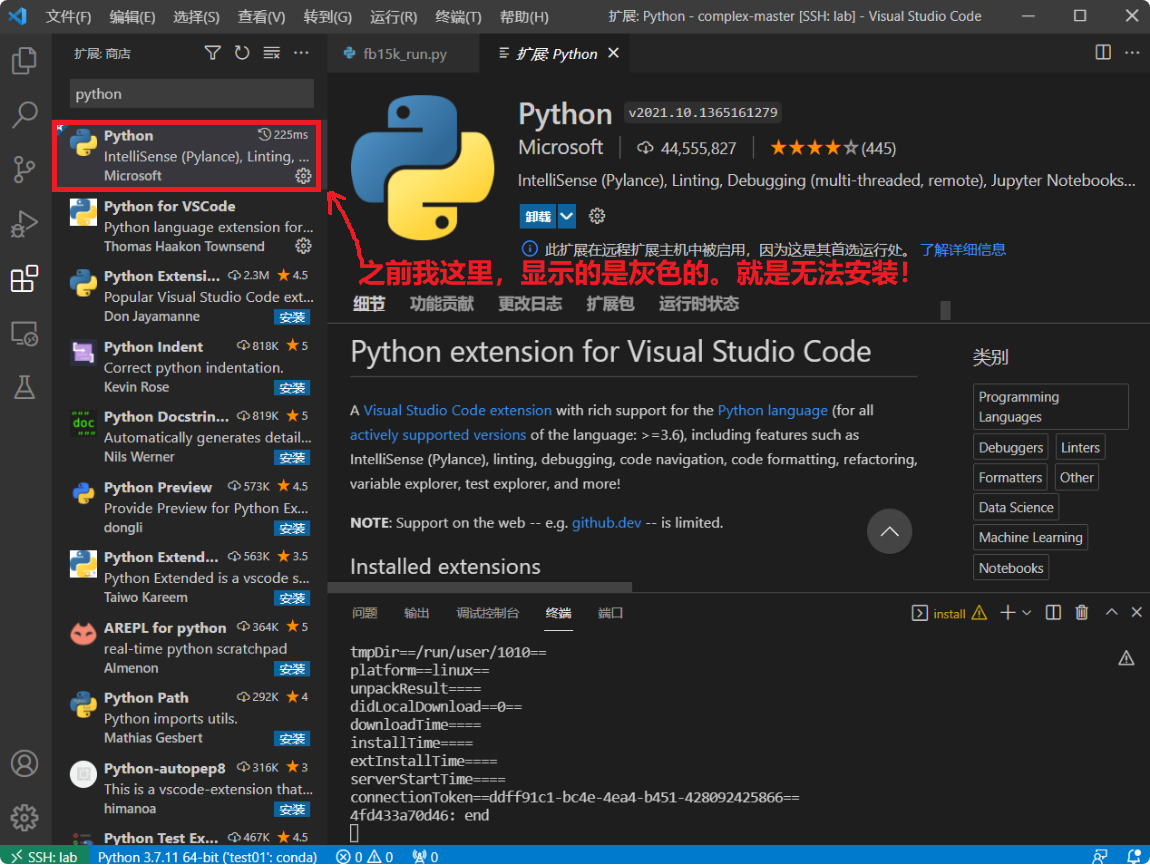Open the Explorer view in activity bar
The height and width of the screenshot is (865, 1150).
pyautogui.click(x=24, y=60)
